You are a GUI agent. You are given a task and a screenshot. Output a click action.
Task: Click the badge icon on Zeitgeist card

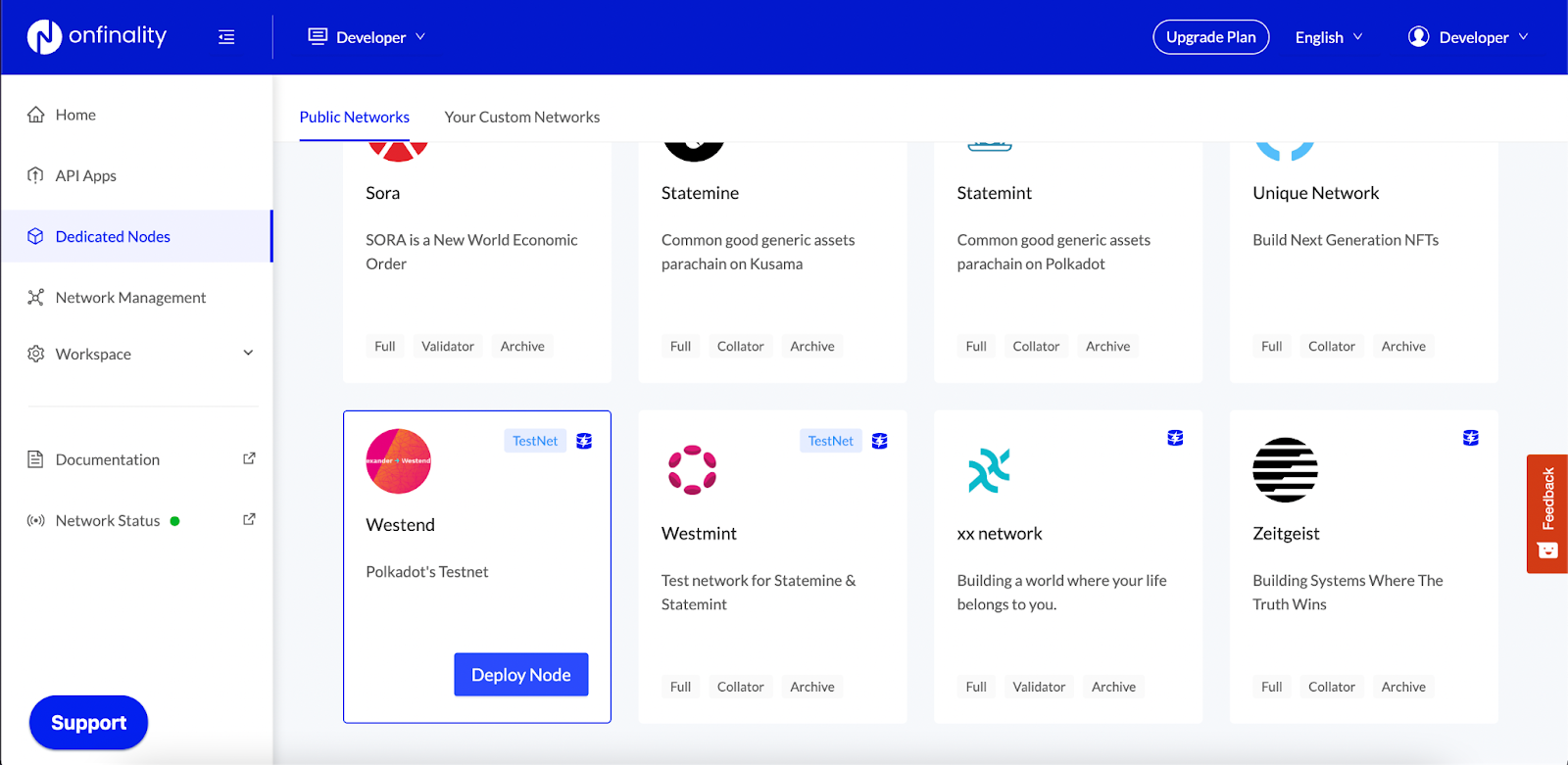1471,438
